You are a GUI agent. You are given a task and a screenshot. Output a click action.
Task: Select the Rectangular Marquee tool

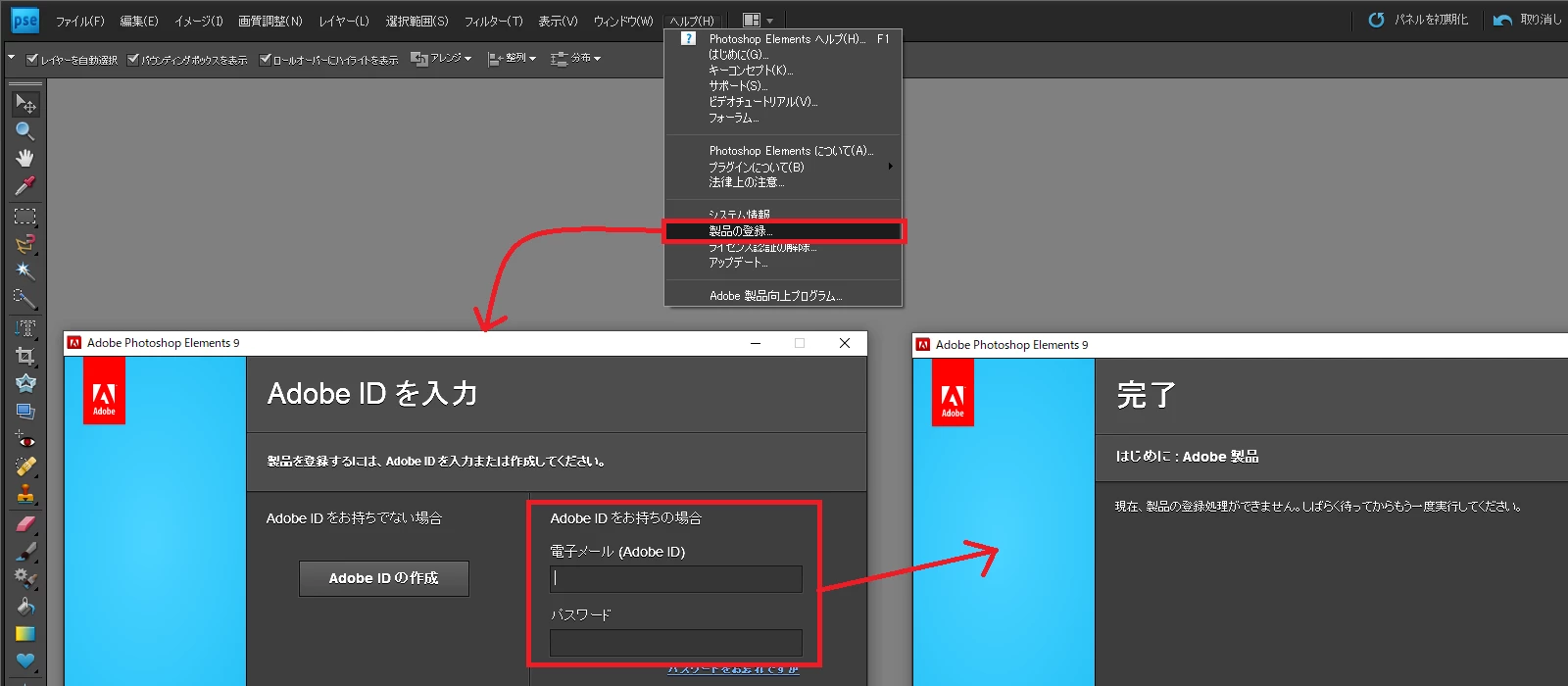coord(25,216)
